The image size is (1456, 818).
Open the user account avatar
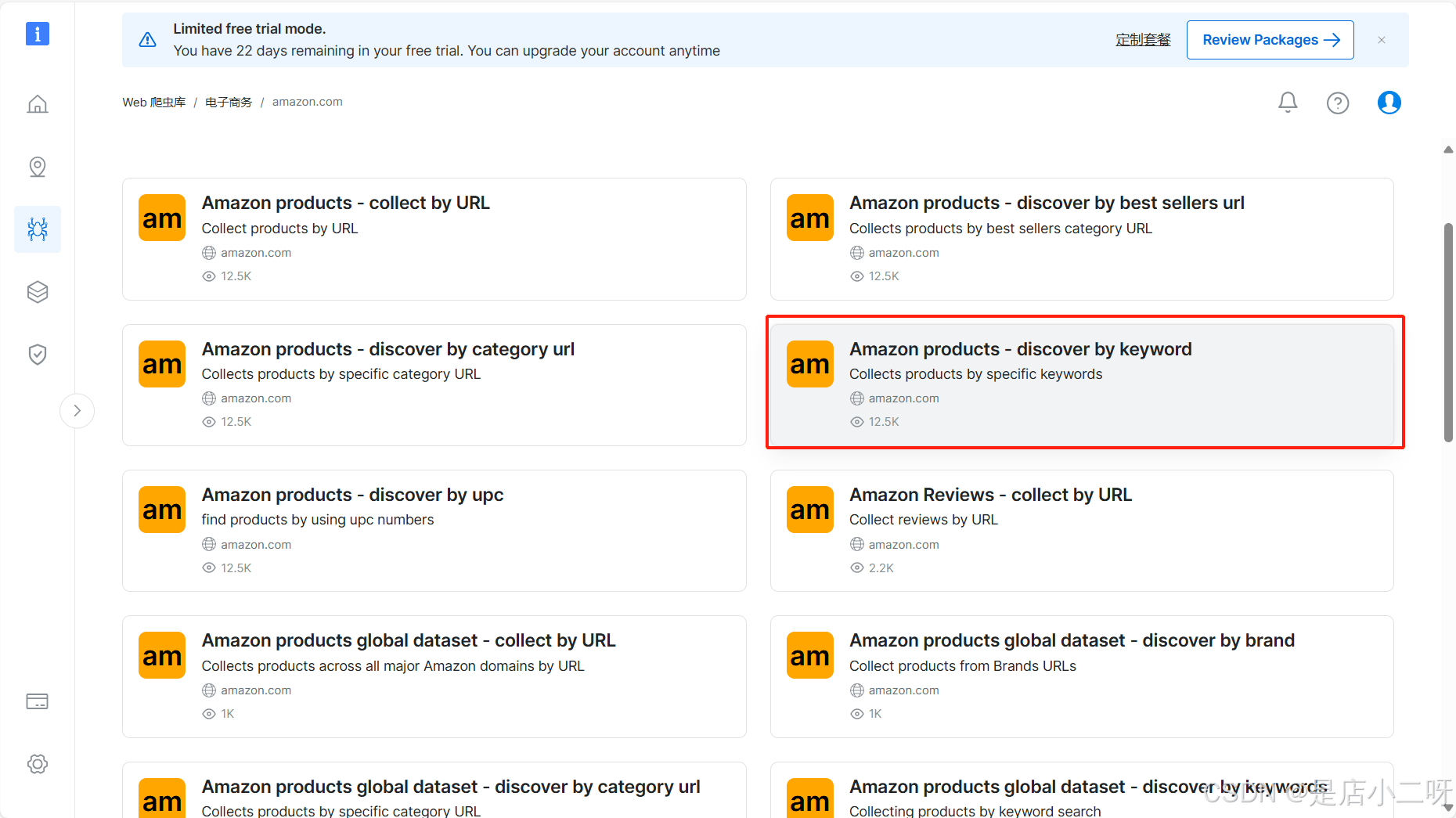(x=1389, y=103)
